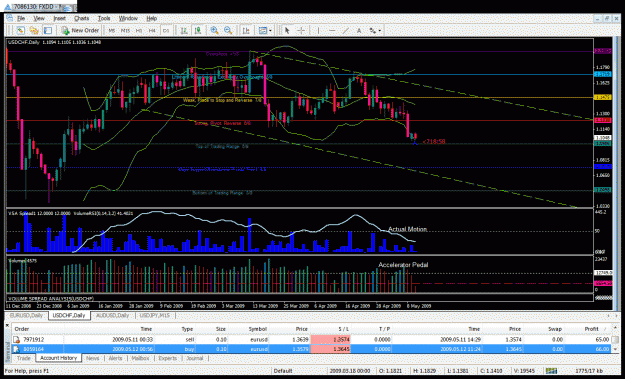
Task: Switch to the EURUSD,Daily chart tab
Action: pos(27,315)
